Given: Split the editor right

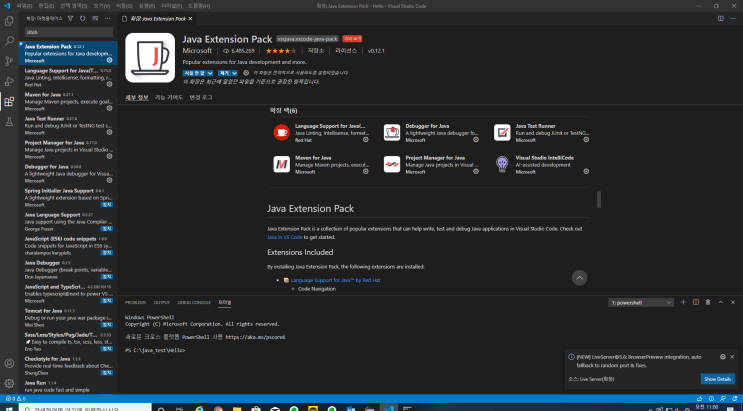Looking at the screenshot, I should pos(720,18).
